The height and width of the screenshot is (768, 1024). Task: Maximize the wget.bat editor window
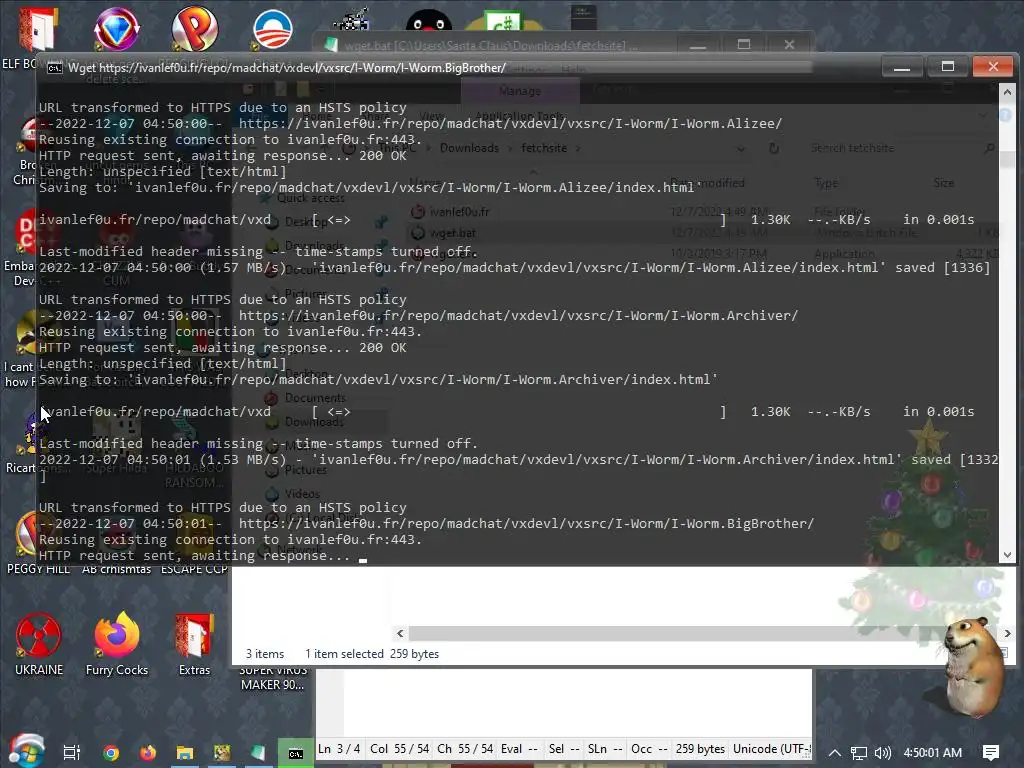(x=743, y=45)
